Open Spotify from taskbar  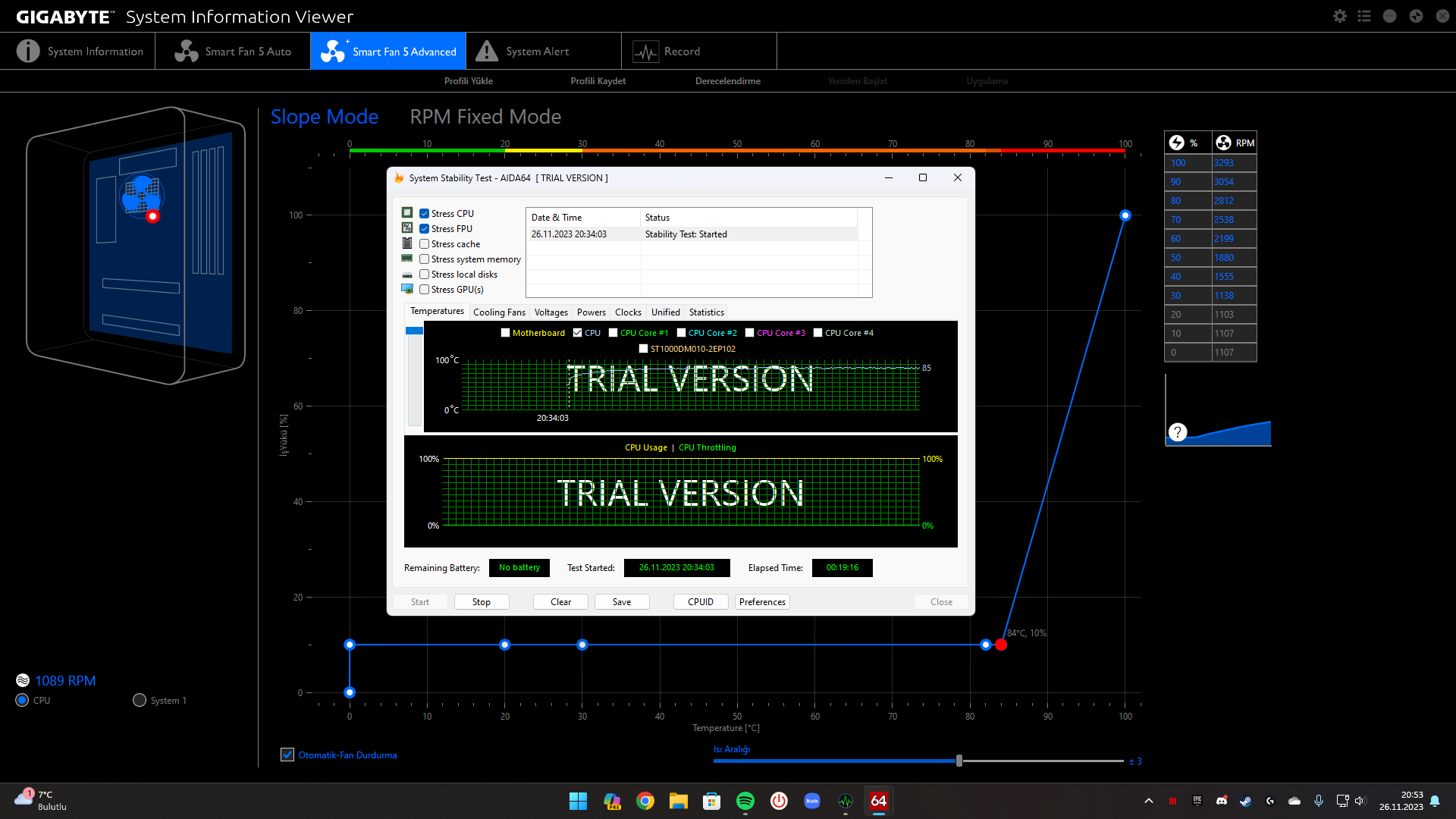[x=745, y=801]
